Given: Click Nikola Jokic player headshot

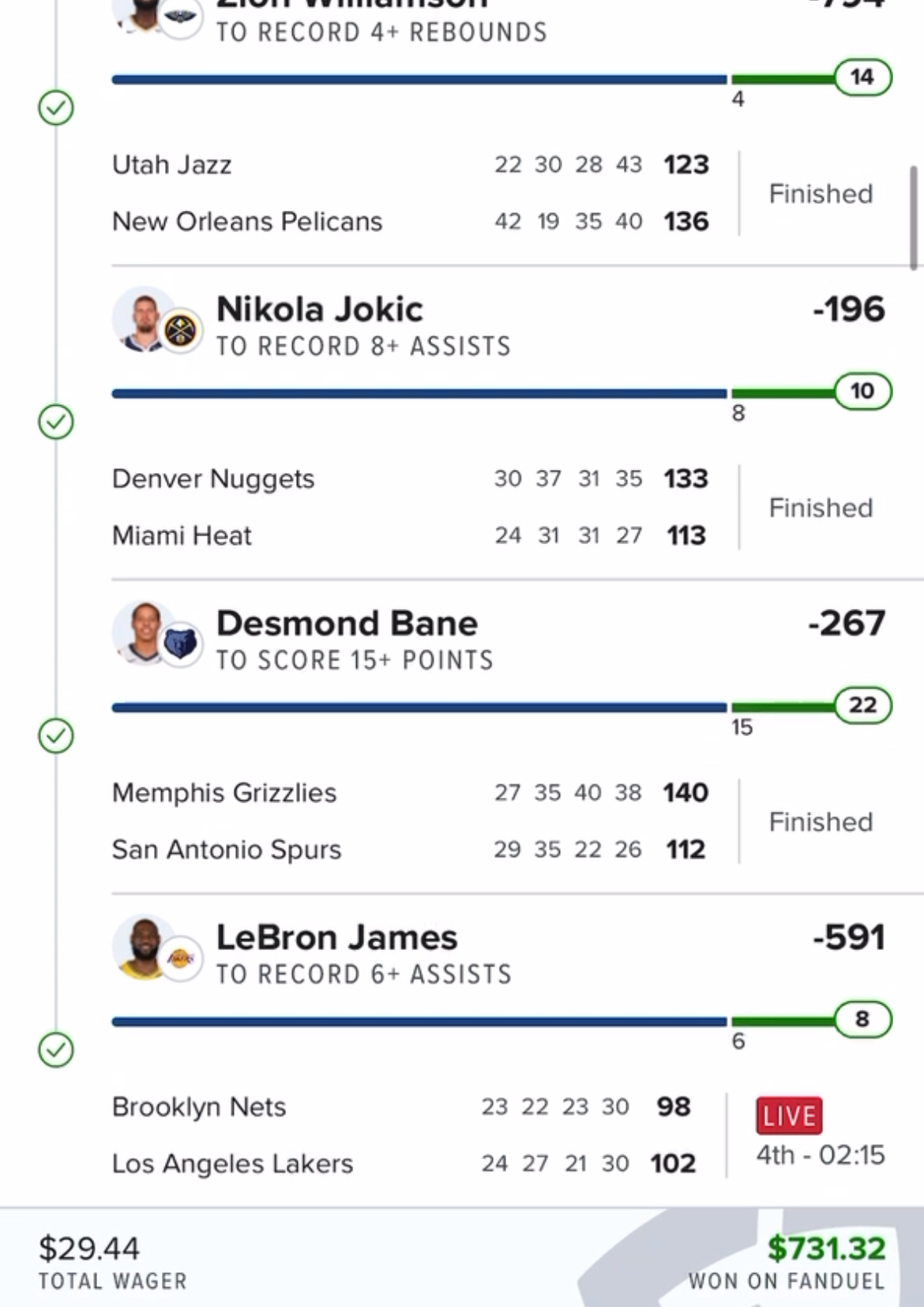Looking at the screenshot, I should pos(141,317).
